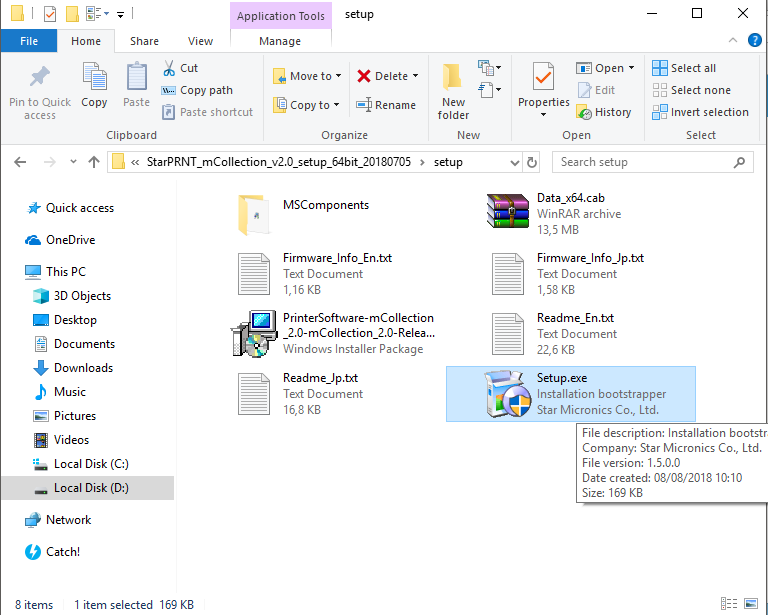This screenshot has height=615, width=768.
Task: Select the MSComponents folder
Action: (x=304, y=213)
